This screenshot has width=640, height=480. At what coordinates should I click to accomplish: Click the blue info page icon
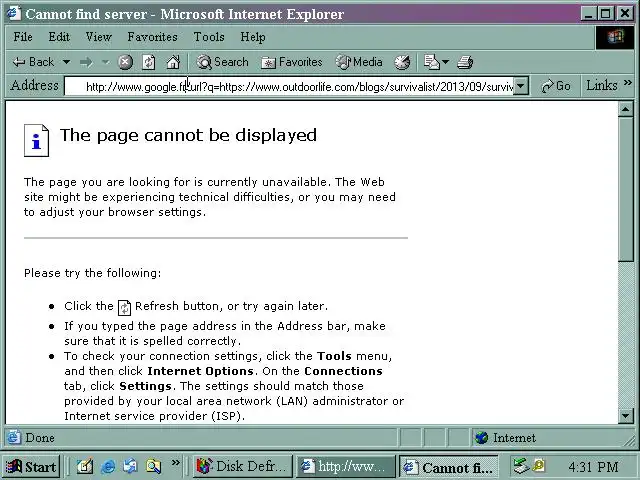tap(36, 140)
